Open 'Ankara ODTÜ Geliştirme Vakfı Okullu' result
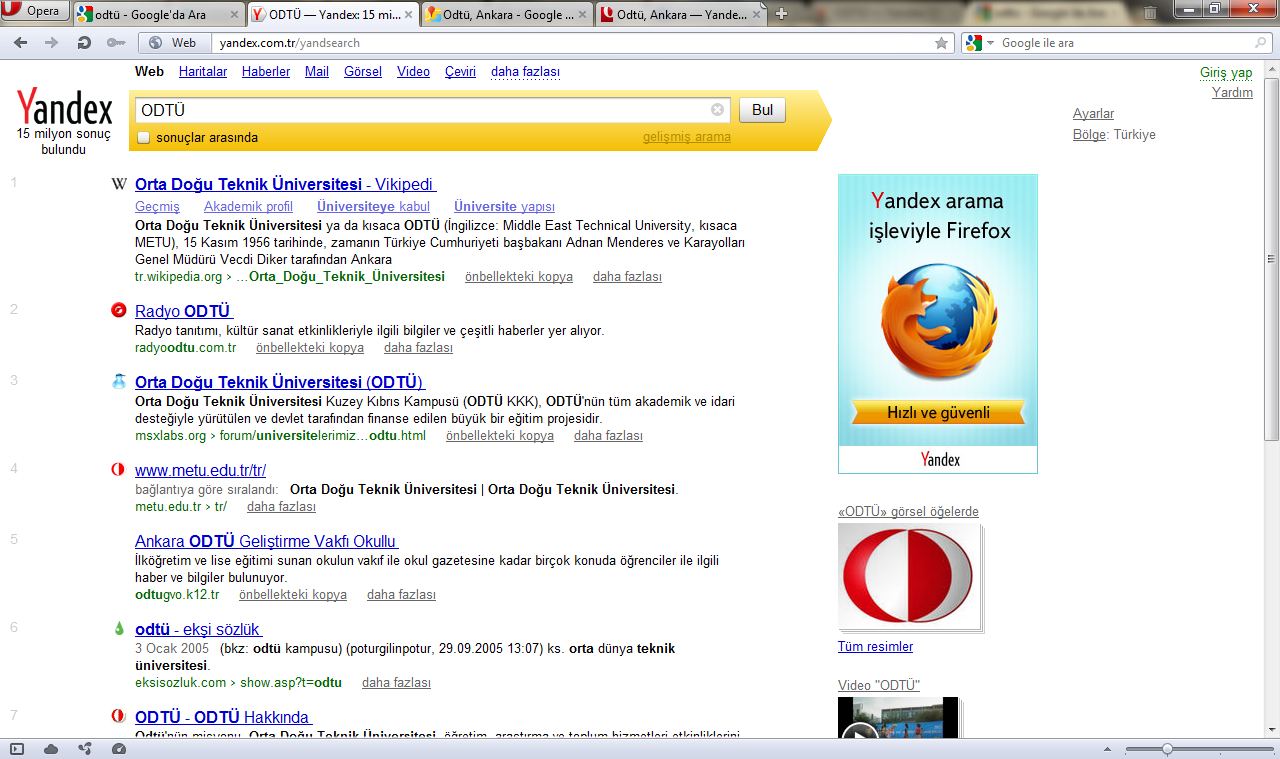Viewport: 1280px width, 759px height. pyautogui.click(x=266, y=541)
